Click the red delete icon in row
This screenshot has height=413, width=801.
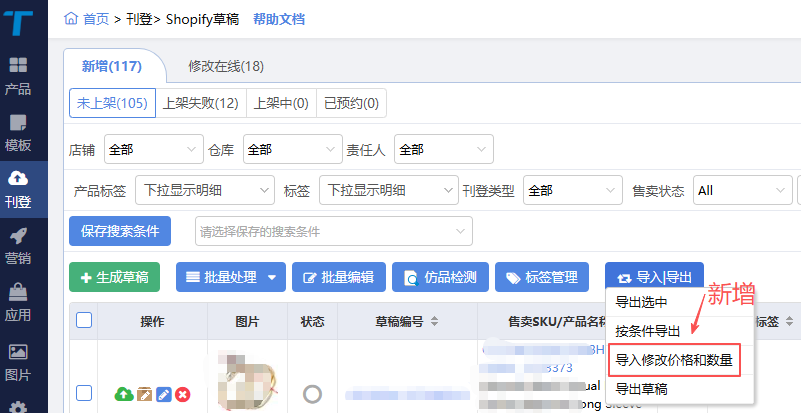coord(183,395)
